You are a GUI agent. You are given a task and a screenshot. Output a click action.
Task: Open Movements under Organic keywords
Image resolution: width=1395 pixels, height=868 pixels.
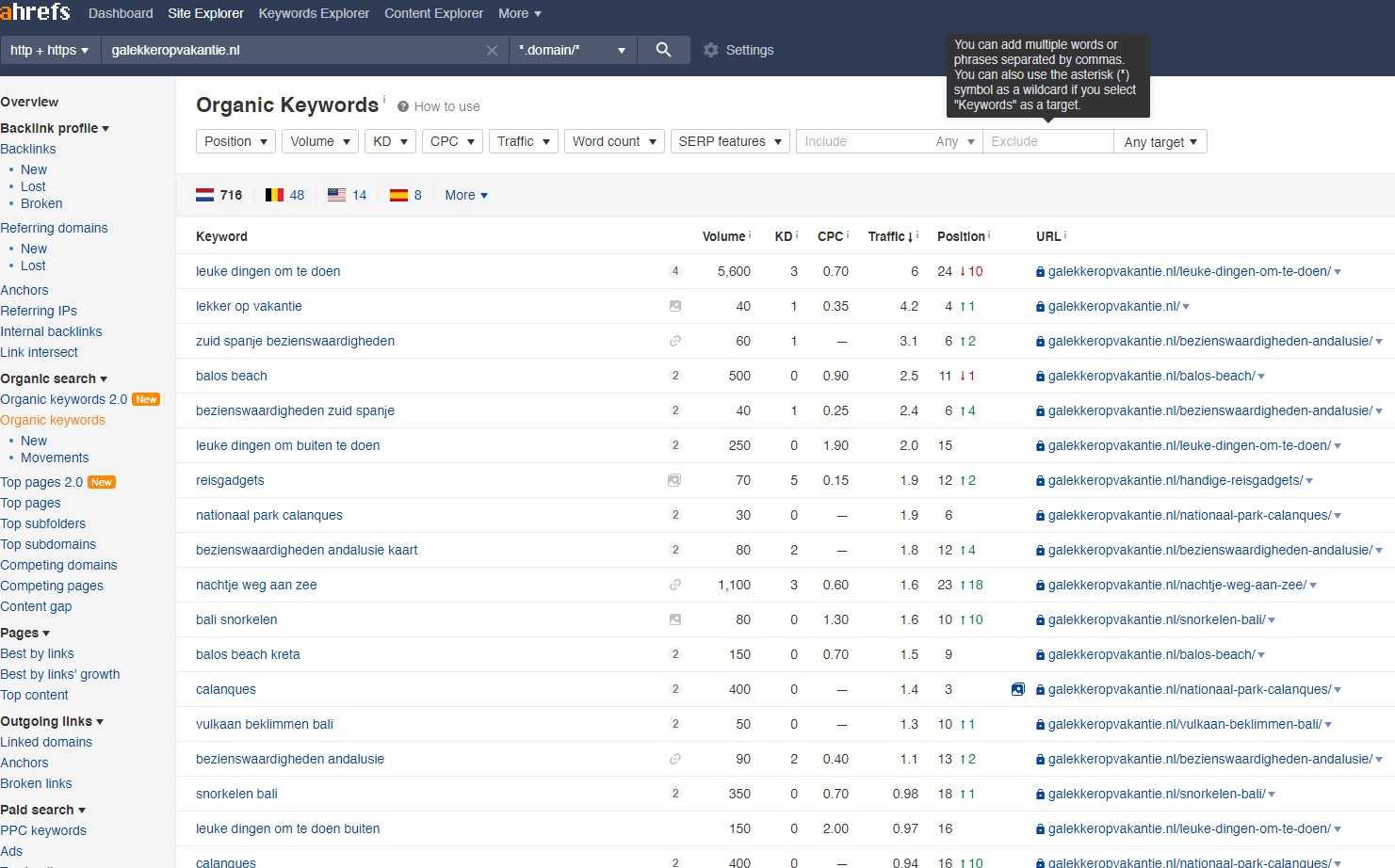pos(55,458)
